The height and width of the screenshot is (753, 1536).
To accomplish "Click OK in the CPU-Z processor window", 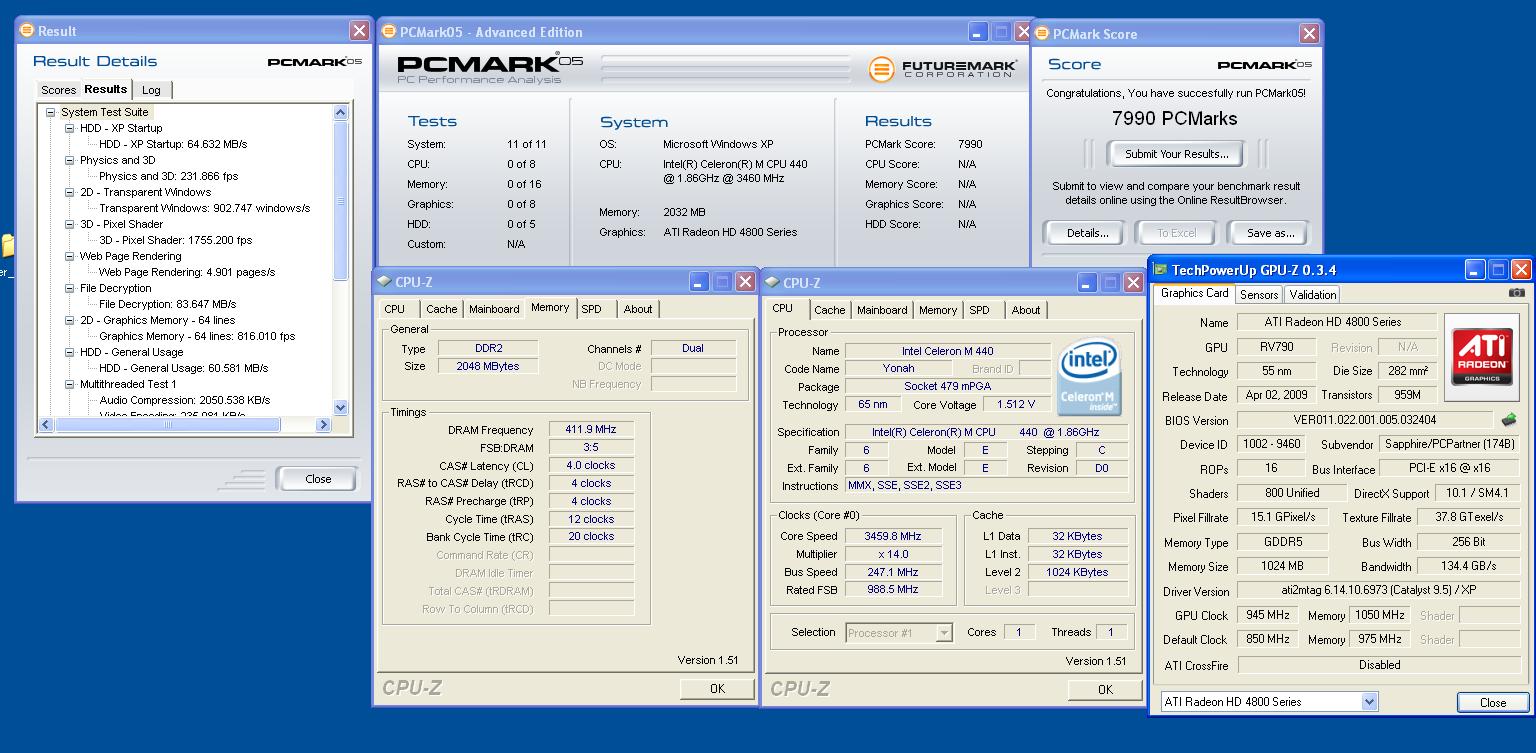I will point(1105,689).
